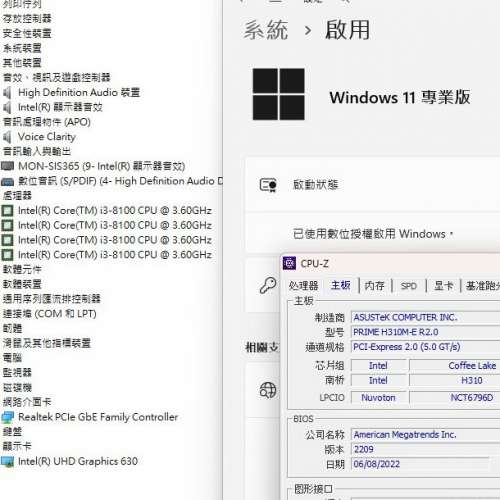This screenshot has width=500, height=500.
Task: Switch to the 处理器 tab in CPU-Z
Action: pyautogui.click(x=303, y=286)
